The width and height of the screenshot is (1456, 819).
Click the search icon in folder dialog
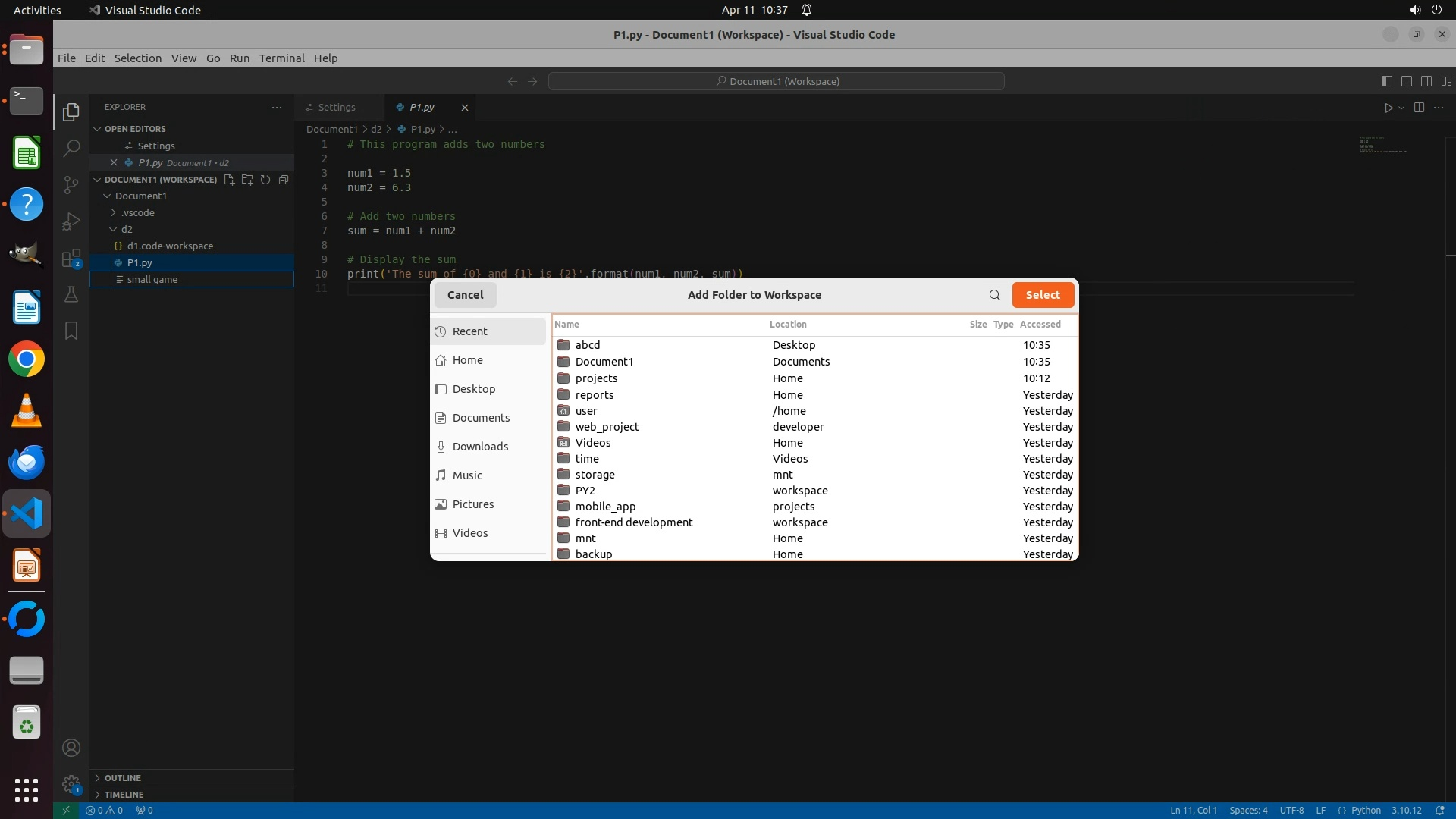pyautogui.click(x=994, y=295)
